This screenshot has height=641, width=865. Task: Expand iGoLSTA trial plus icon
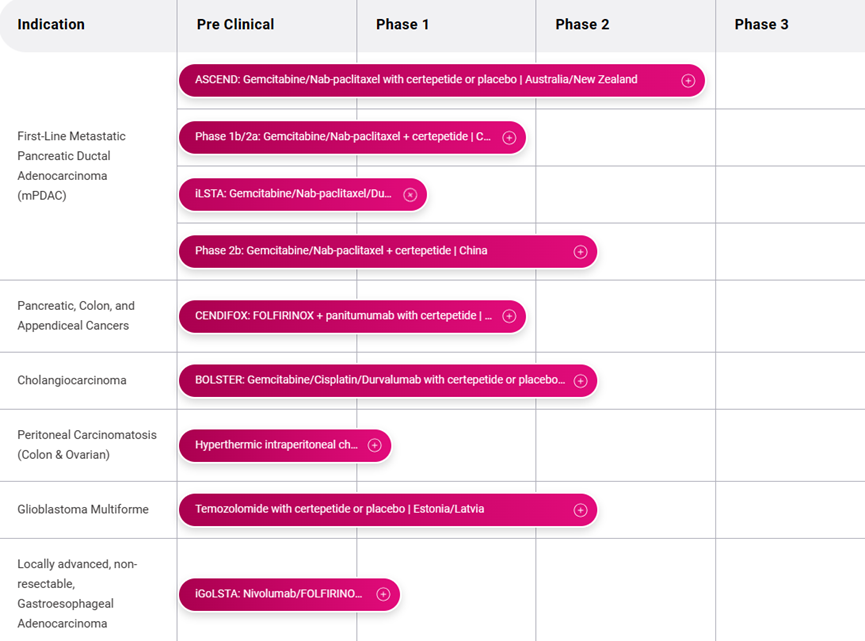click(x=383, y=594)
